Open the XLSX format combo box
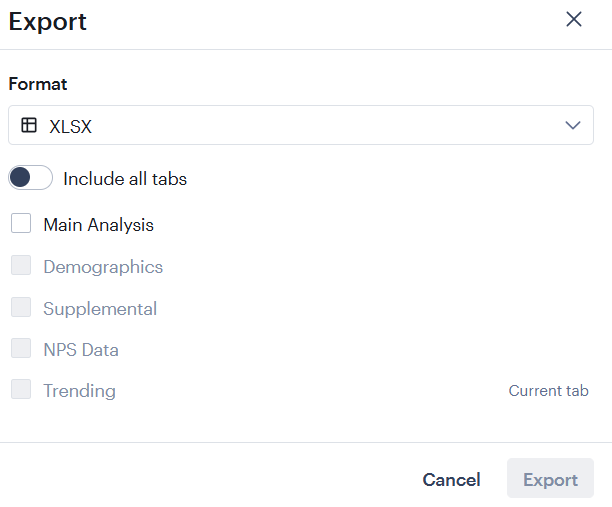Screen dimensions: 612x507 (x=300, y=125)
